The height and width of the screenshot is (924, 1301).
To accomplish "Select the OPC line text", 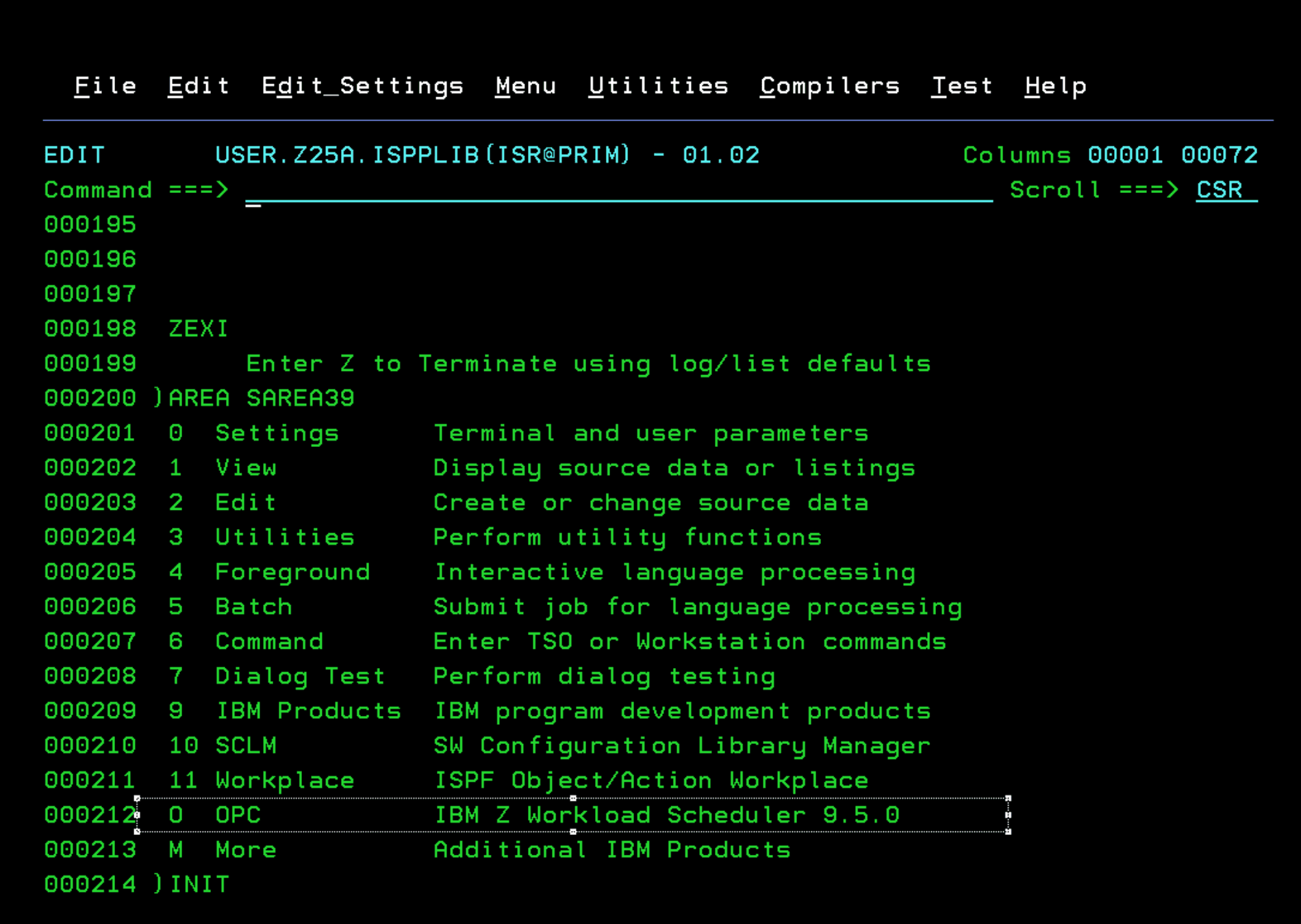I will pos(238,815).
